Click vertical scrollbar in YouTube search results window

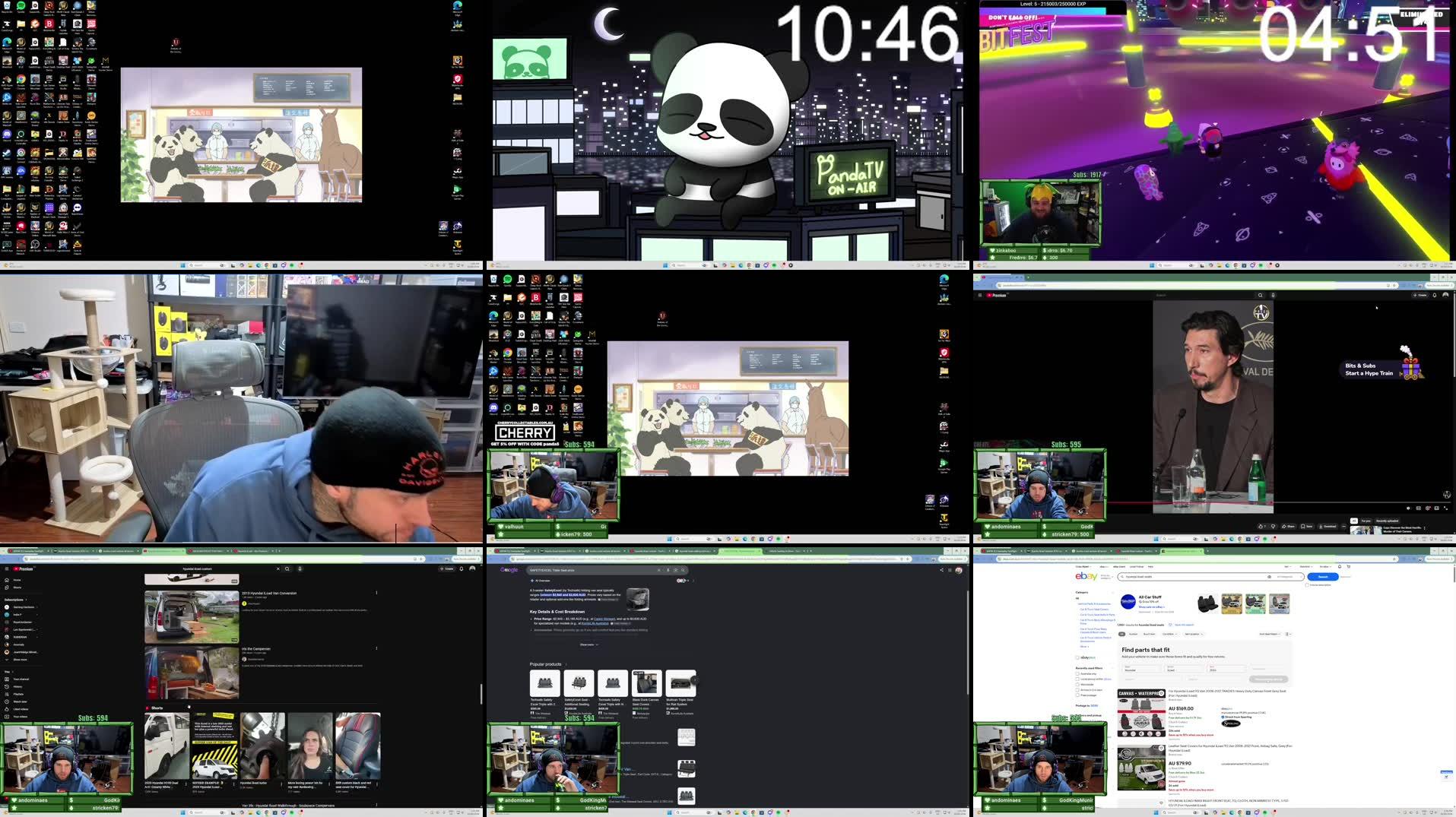[480, 693]
